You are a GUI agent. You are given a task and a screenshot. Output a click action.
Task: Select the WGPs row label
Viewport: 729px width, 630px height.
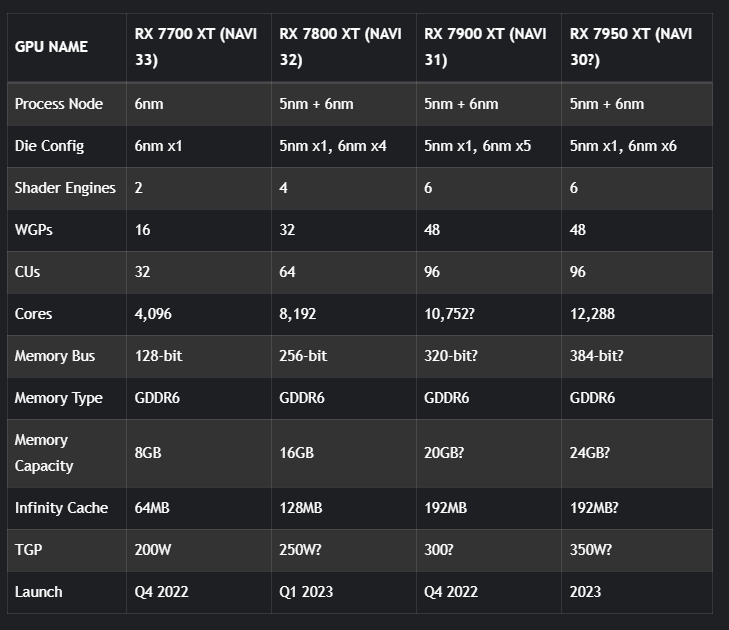34,230
